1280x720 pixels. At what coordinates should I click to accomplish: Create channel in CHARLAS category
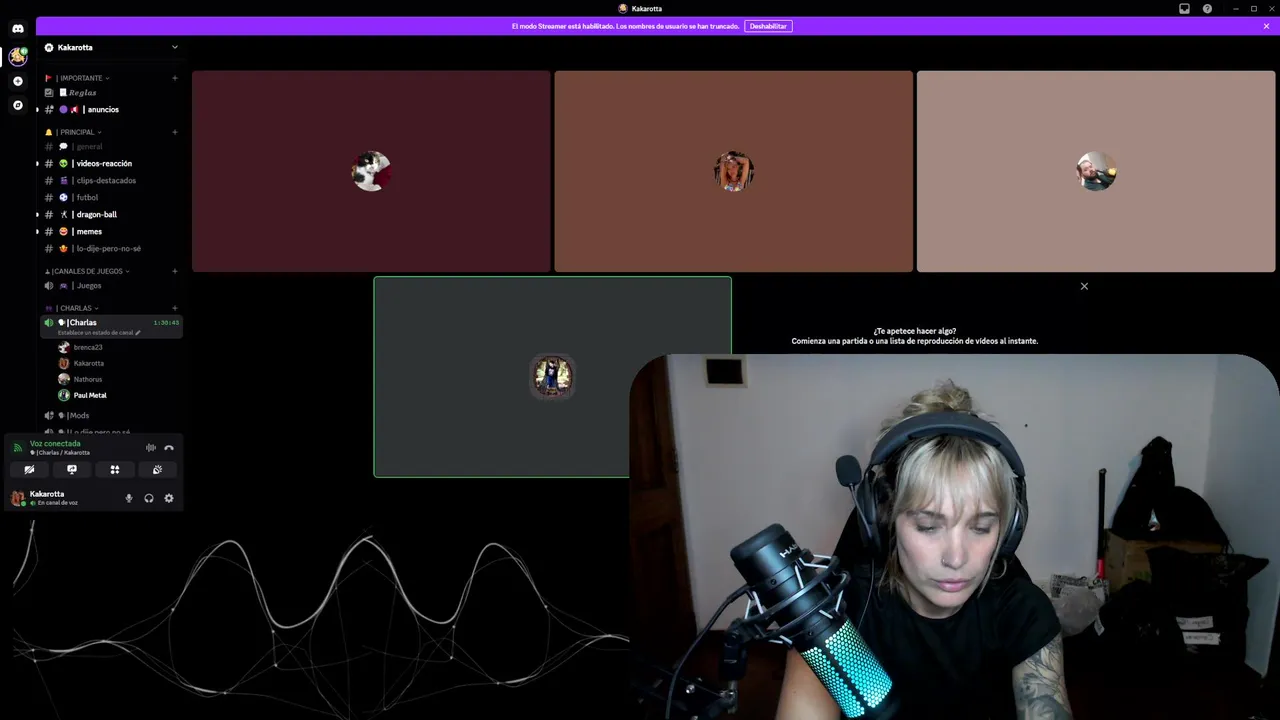click(175, 308)
